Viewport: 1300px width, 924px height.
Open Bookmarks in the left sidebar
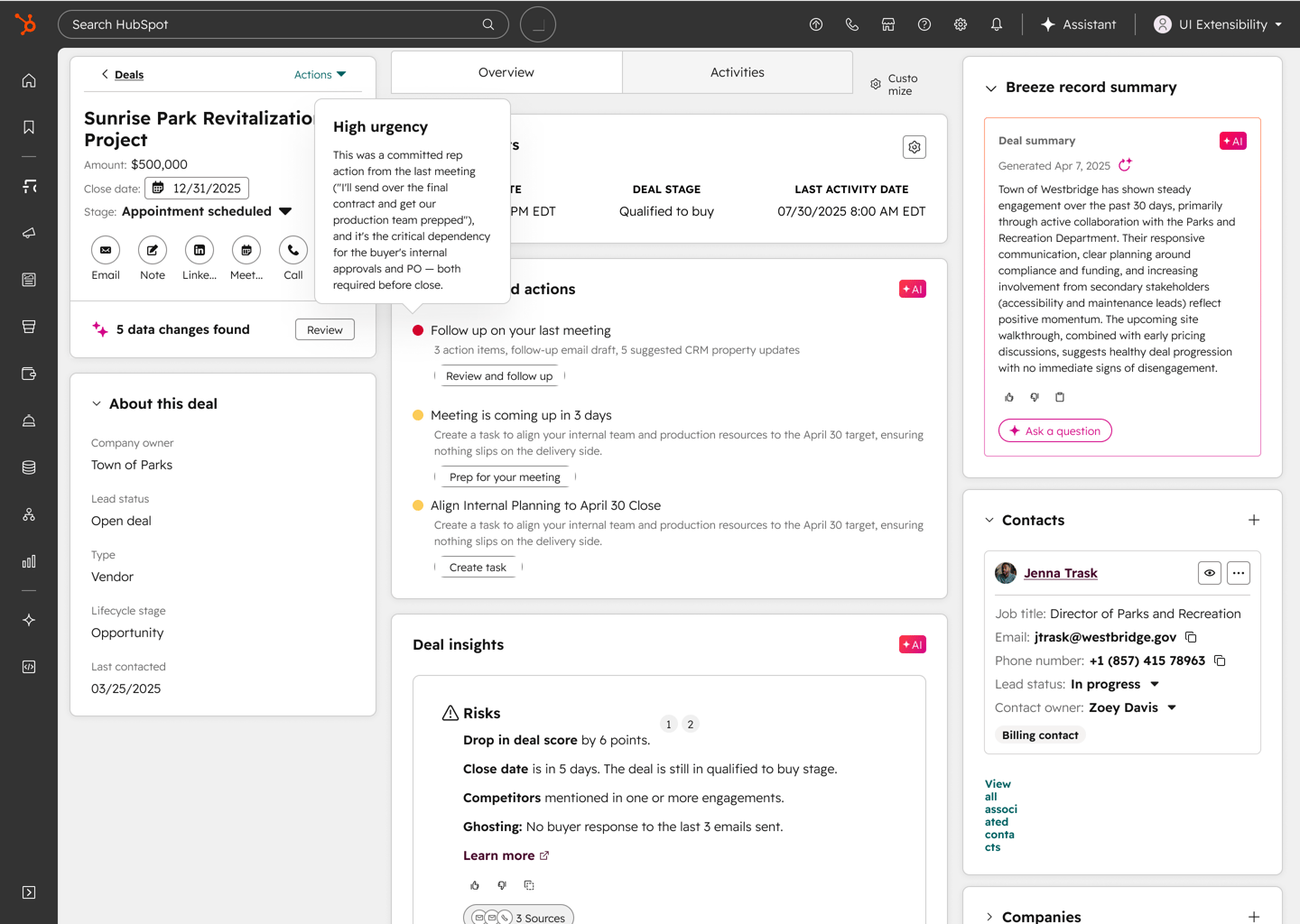tap(29, 127)
